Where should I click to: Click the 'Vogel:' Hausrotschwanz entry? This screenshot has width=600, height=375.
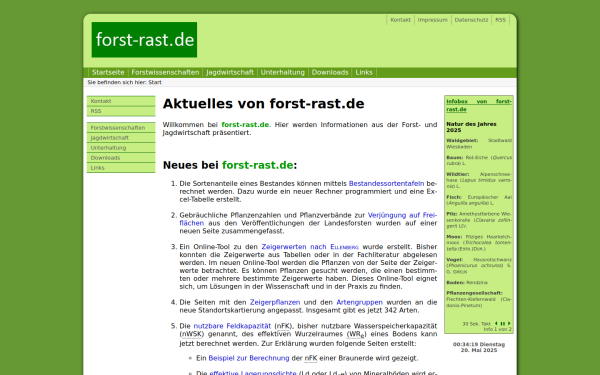[x=479, y=266]
